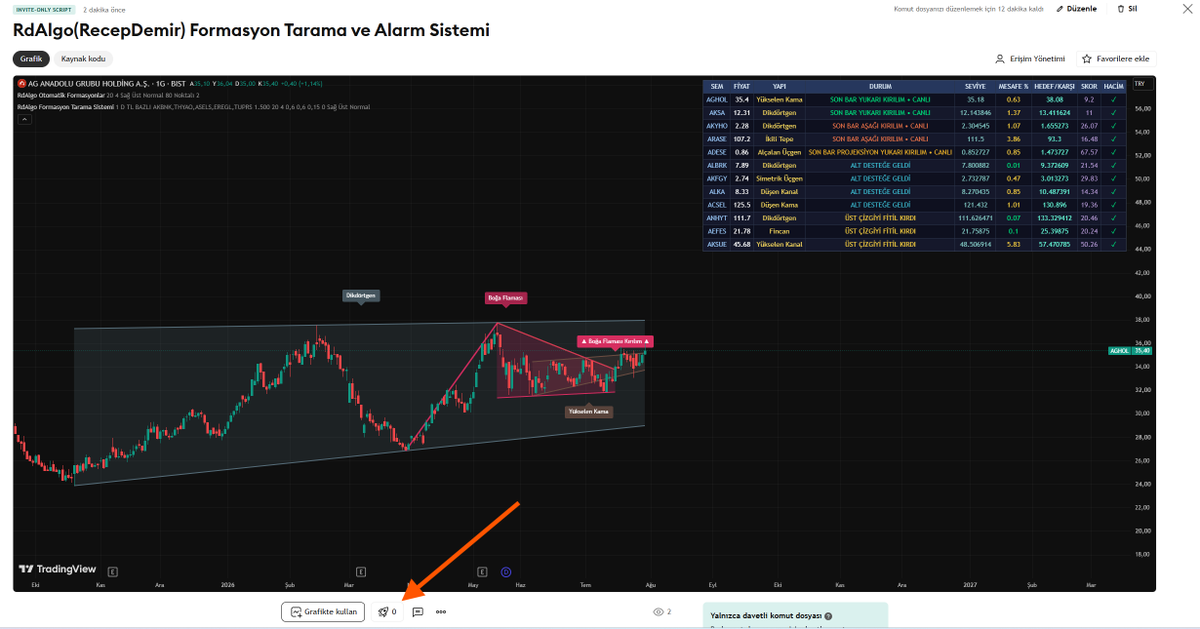1200x629 pixels.
Task: Click the E earnings marker near Kas
Action: pos(112,572)
